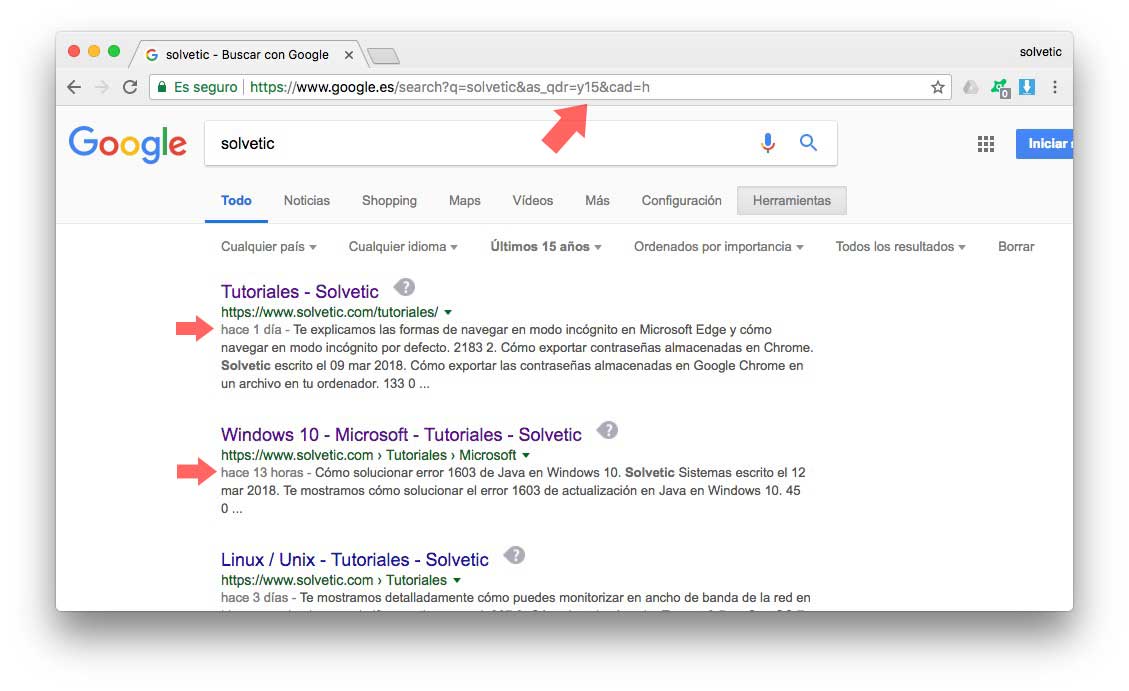
Task: Switch to the Vídeos tab
Action: 533,201
